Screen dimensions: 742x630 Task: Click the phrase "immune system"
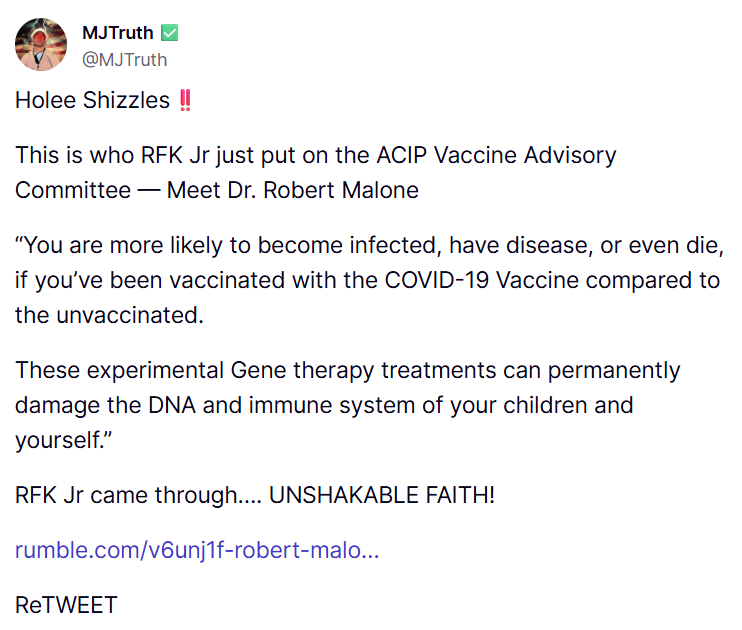click(x=310, y=406)
